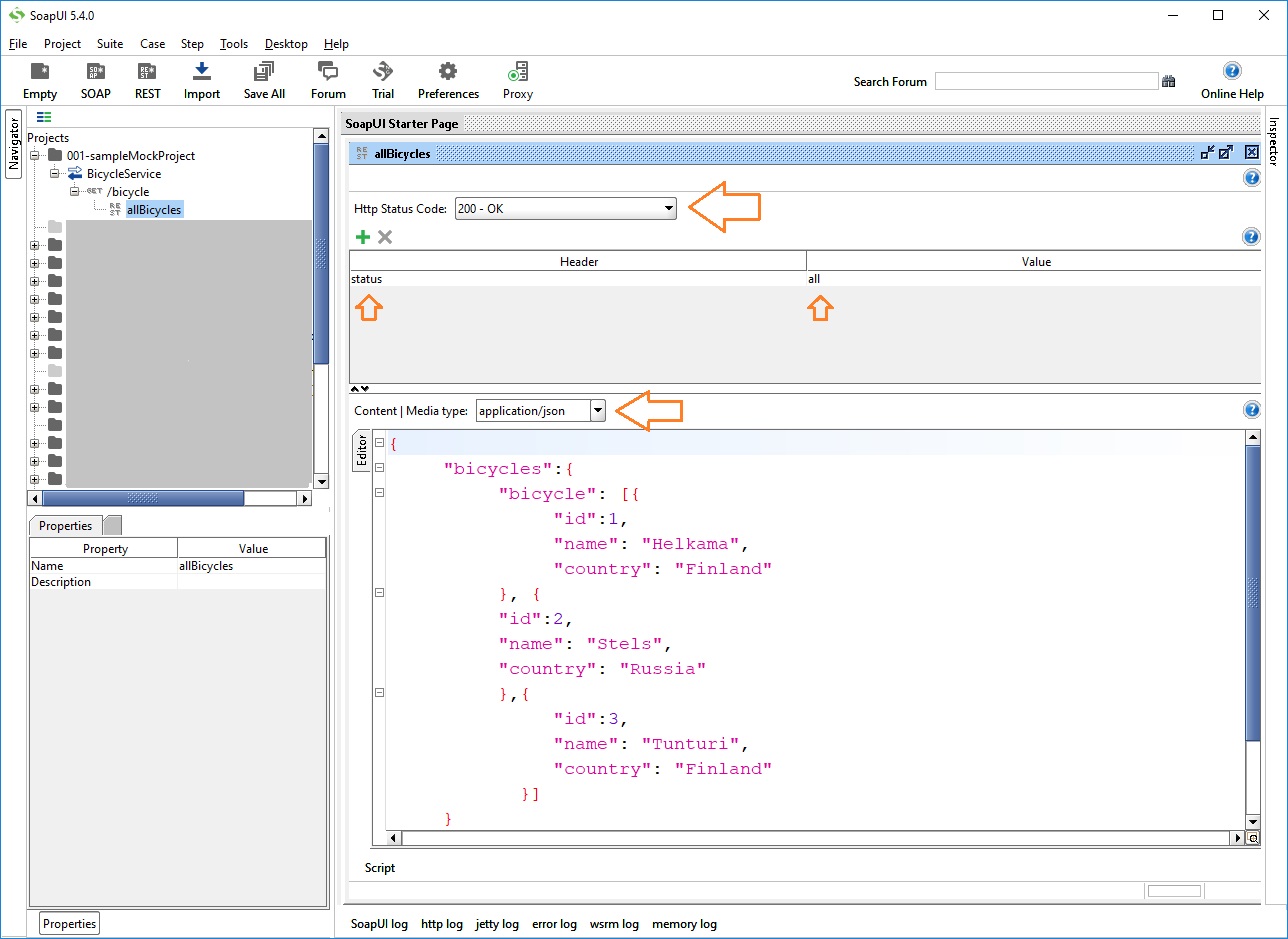Open the memory log
This screenshot has width=1288, height=939.
pyautogui.click(x=684, y=924)
